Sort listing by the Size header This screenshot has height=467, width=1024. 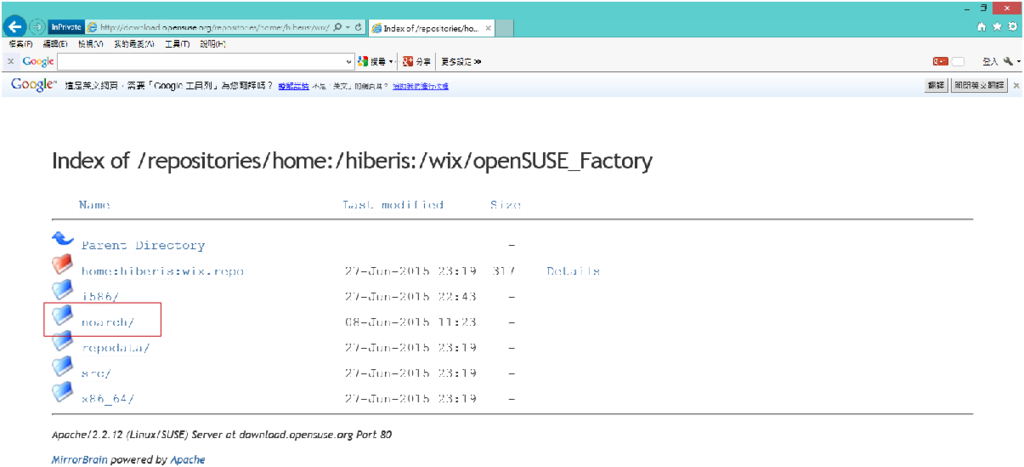505,204
